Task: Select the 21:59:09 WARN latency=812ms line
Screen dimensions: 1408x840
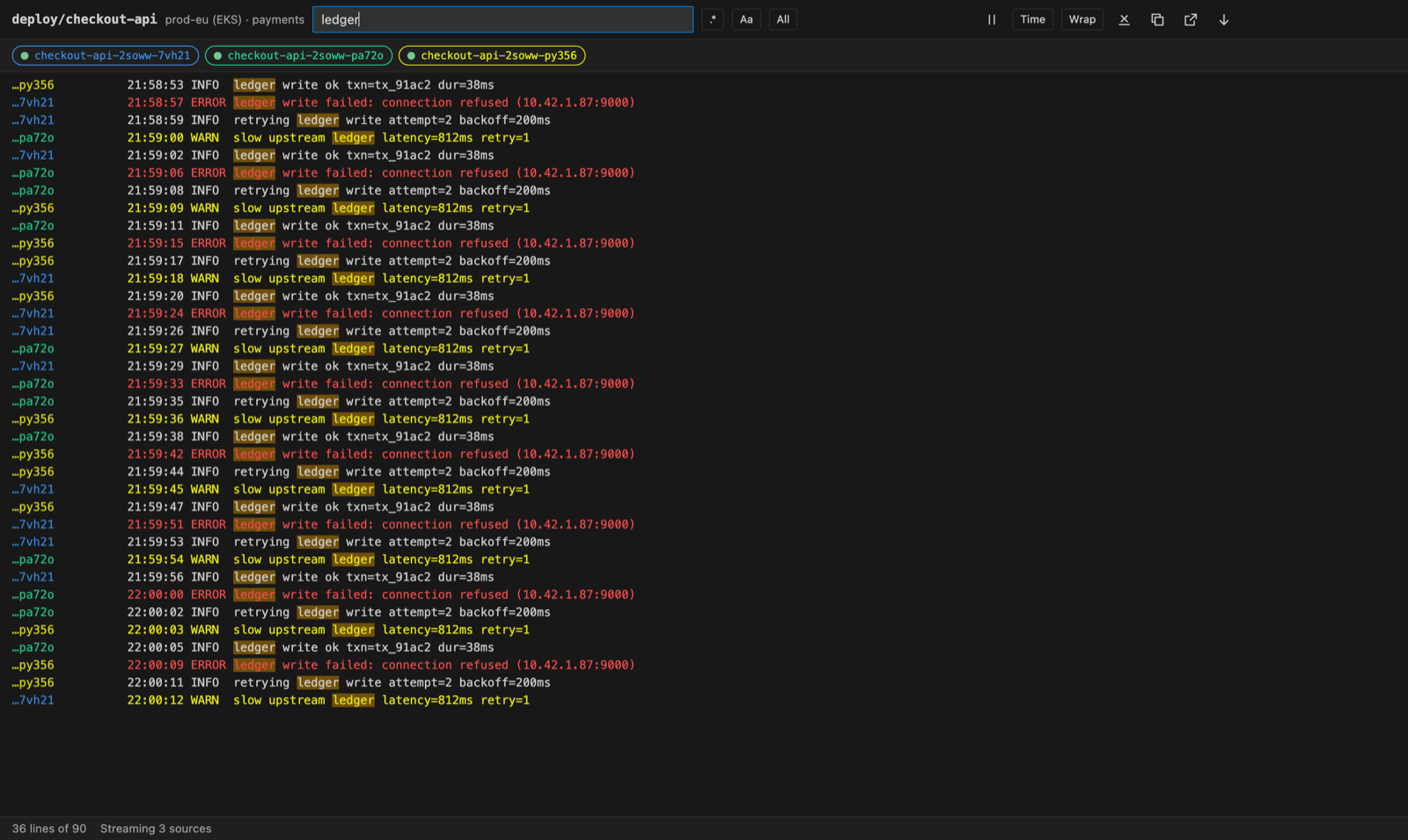Action: coord(704,208)
